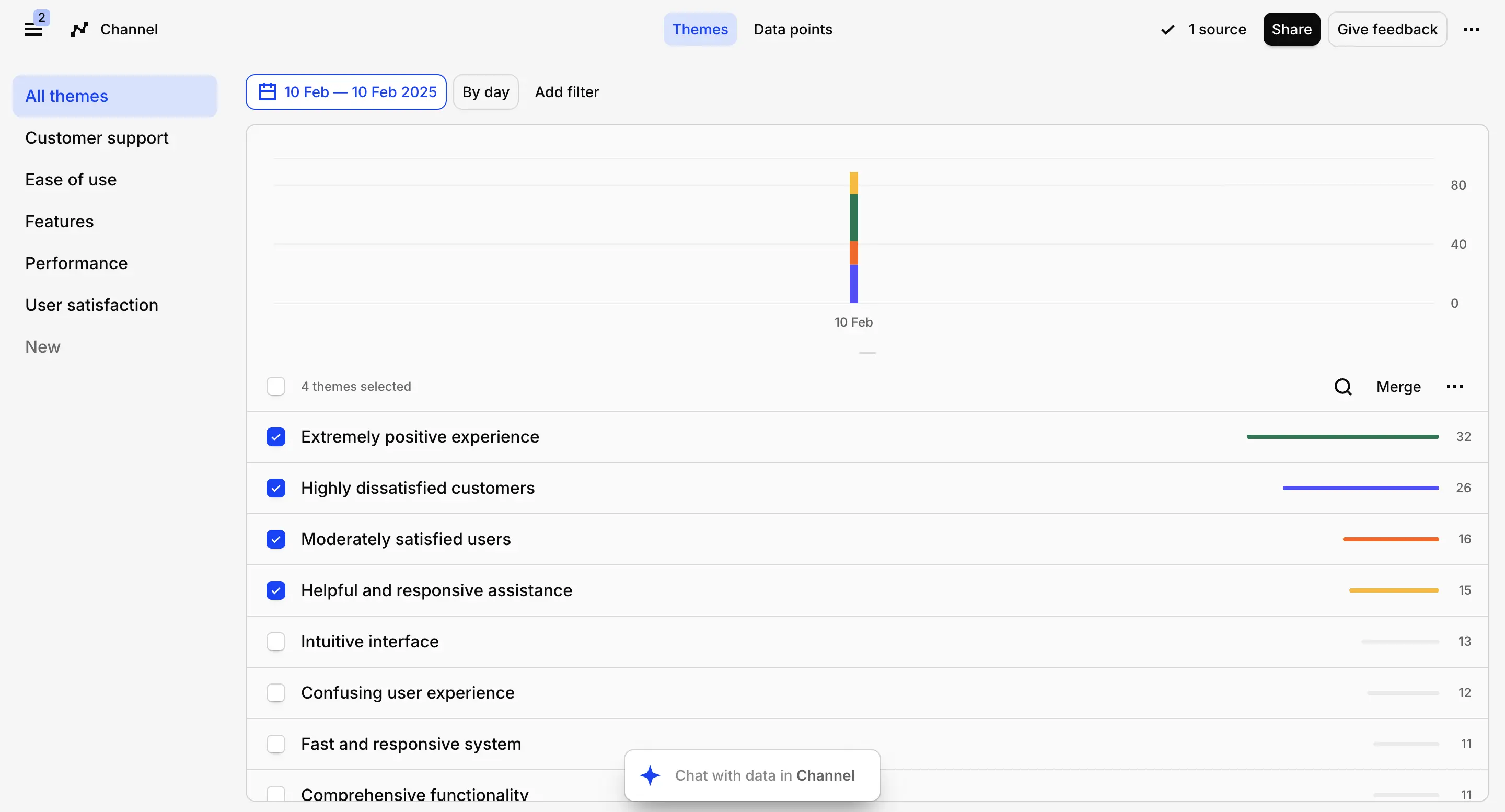The image size is (1505, 812).
Task: Select Customer support in sidebar
Action: coord(96,138)
